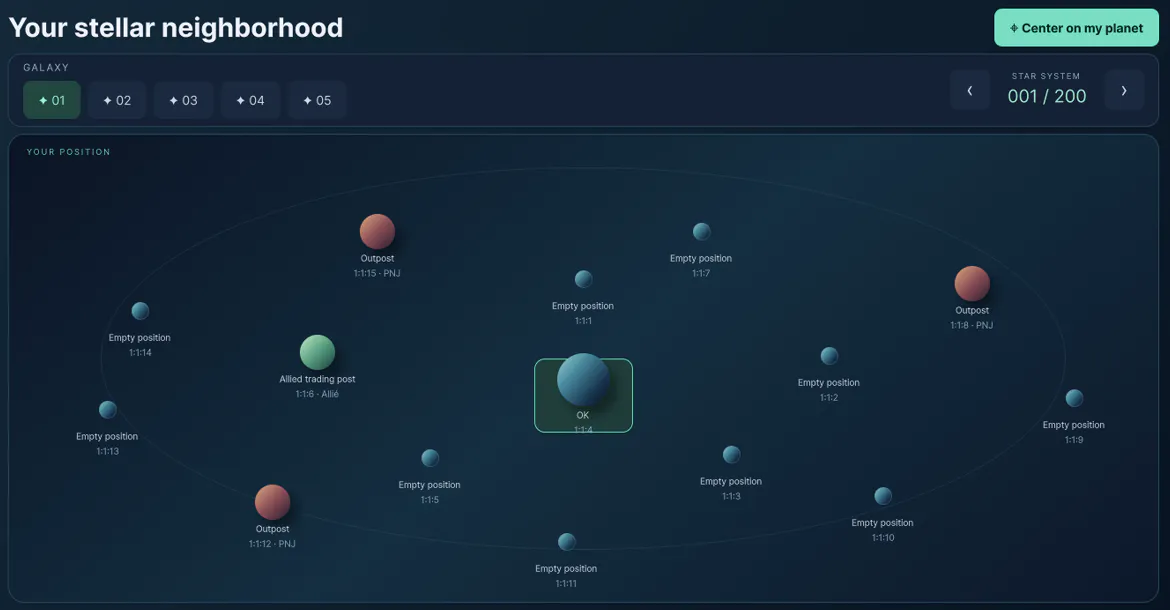Click the '1:1:12 · PNJ' coordinate label
The width and height of the screenshot is (1170, 610).
click(272, 544)
